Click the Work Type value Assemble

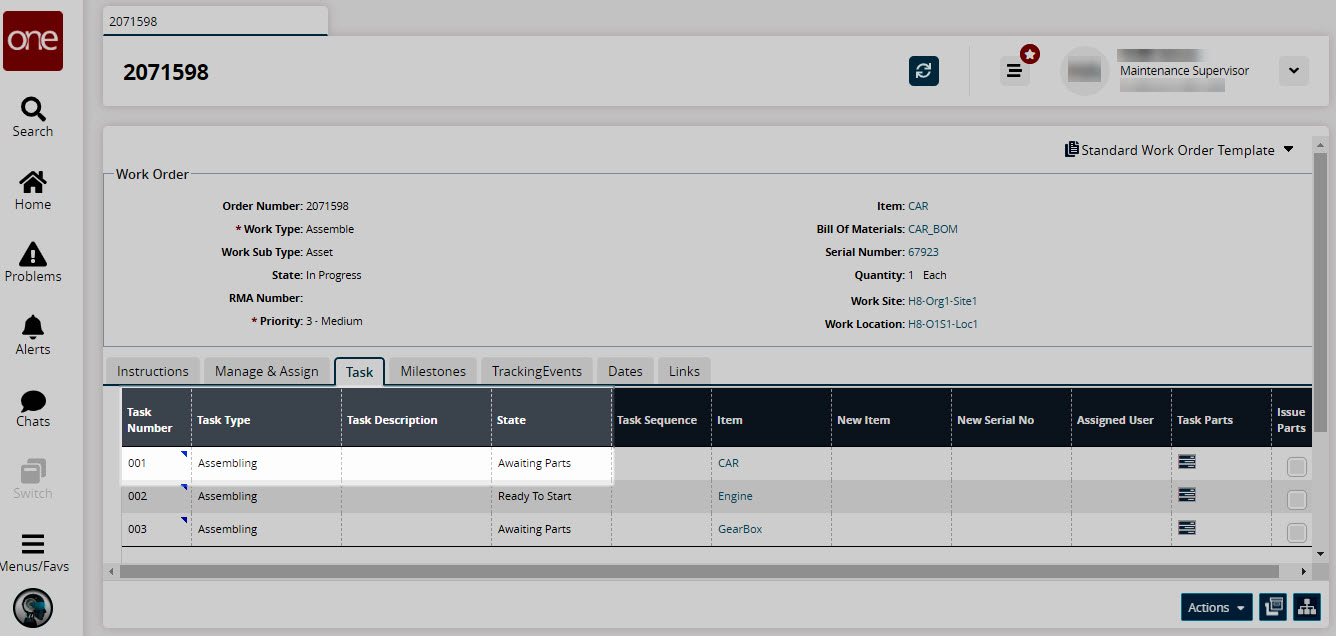(x=330, y=229)
